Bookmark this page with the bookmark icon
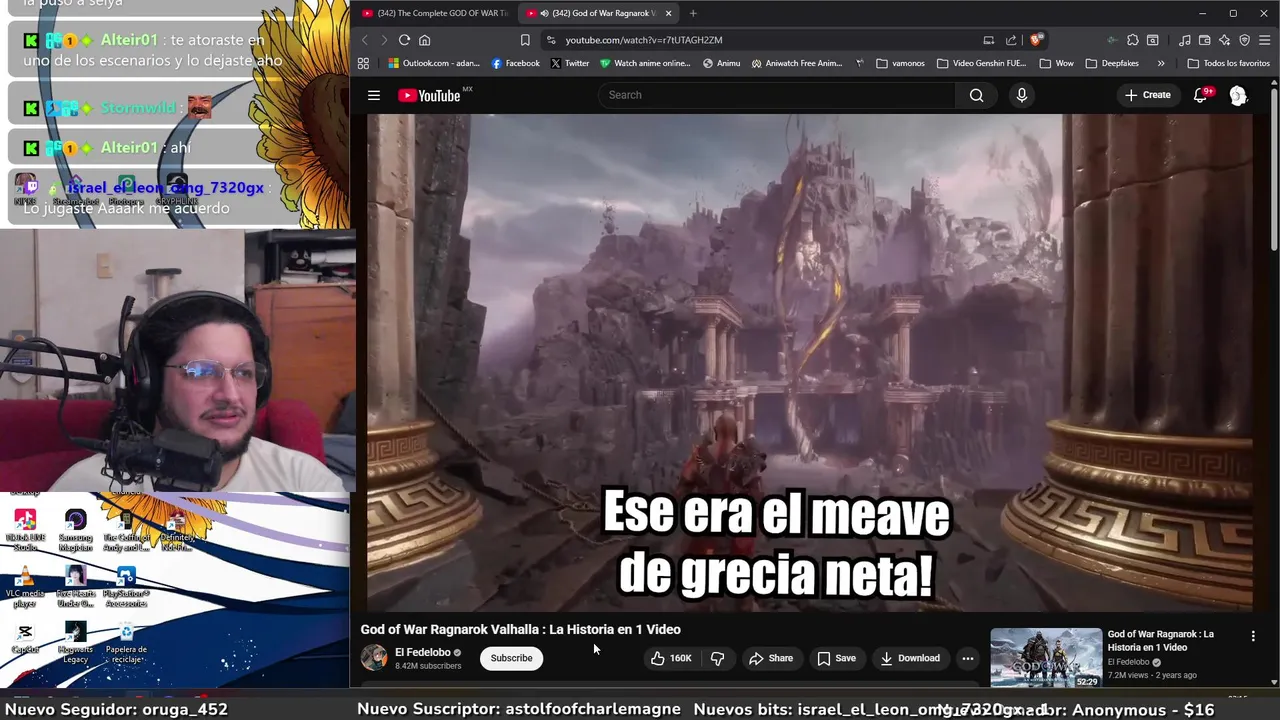The image size is (1280, 720). point(525,40)
